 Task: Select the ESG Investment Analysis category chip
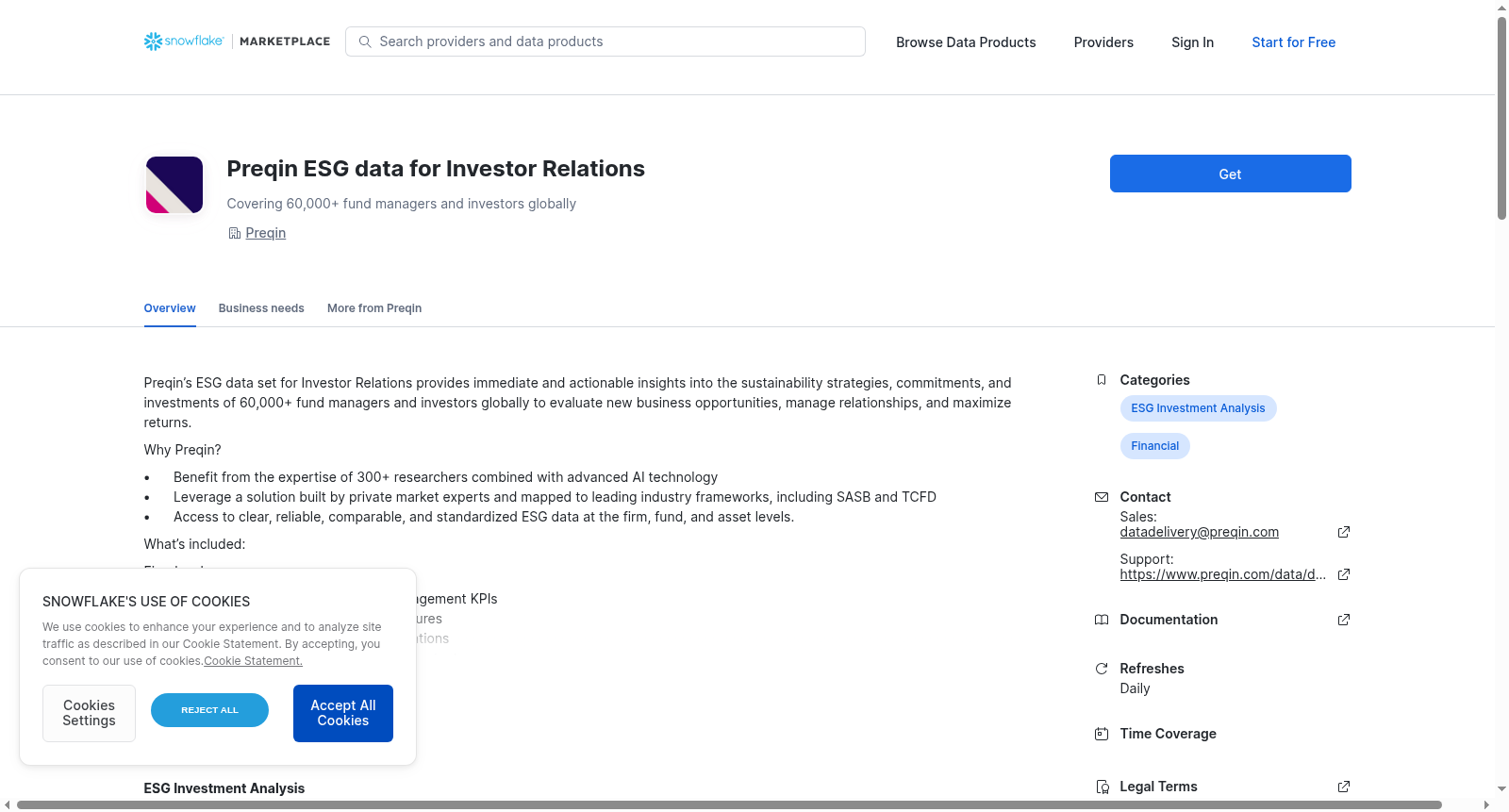(1198, 408)
